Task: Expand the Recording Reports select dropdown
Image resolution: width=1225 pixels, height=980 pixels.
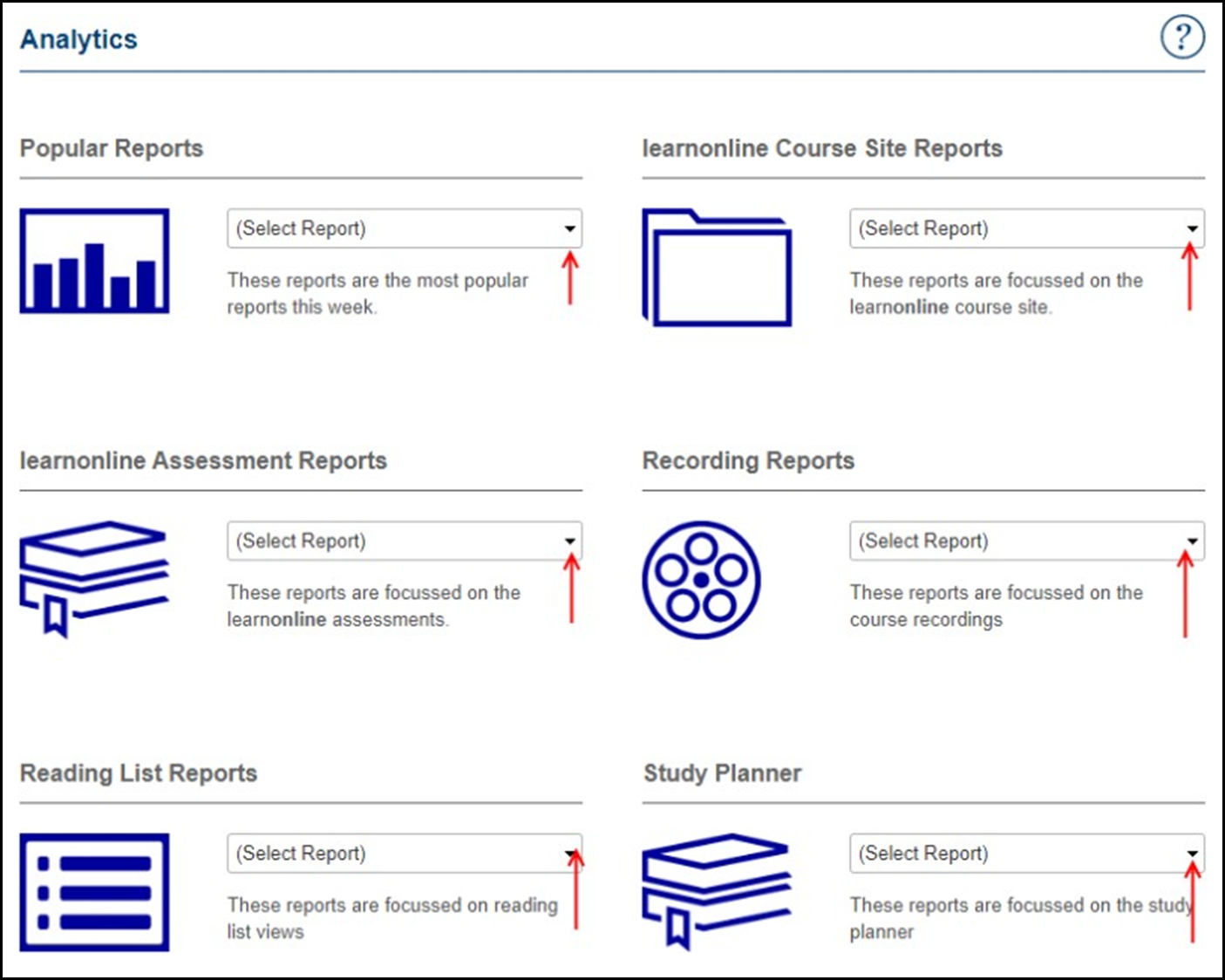Action: 1026,541
